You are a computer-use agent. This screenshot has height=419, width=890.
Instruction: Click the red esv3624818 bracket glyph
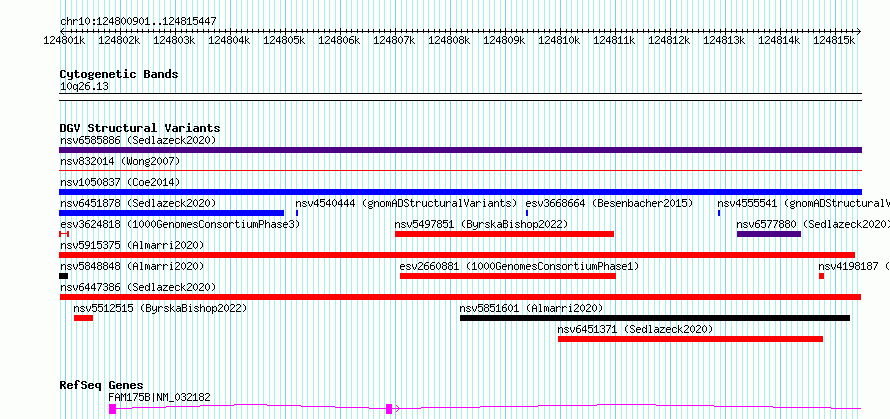[64, 234]
